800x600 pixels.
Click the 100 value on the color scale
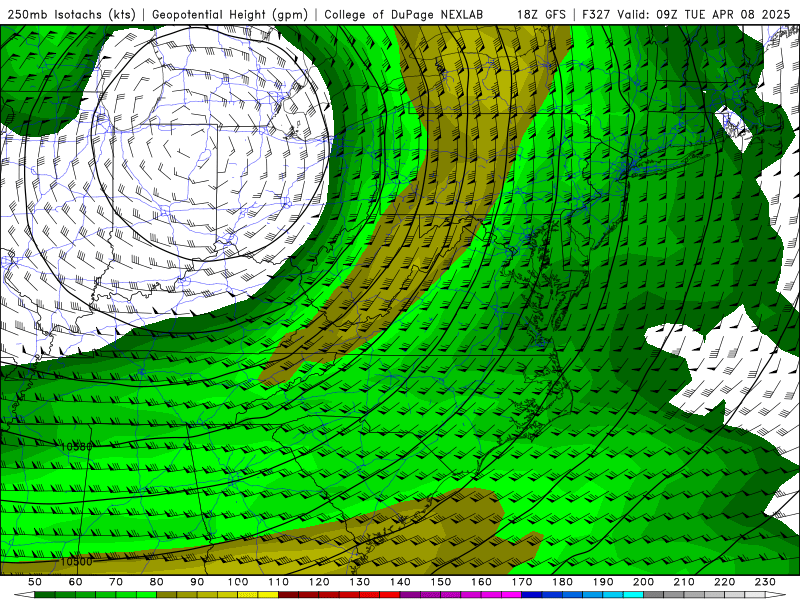point(238,582)
